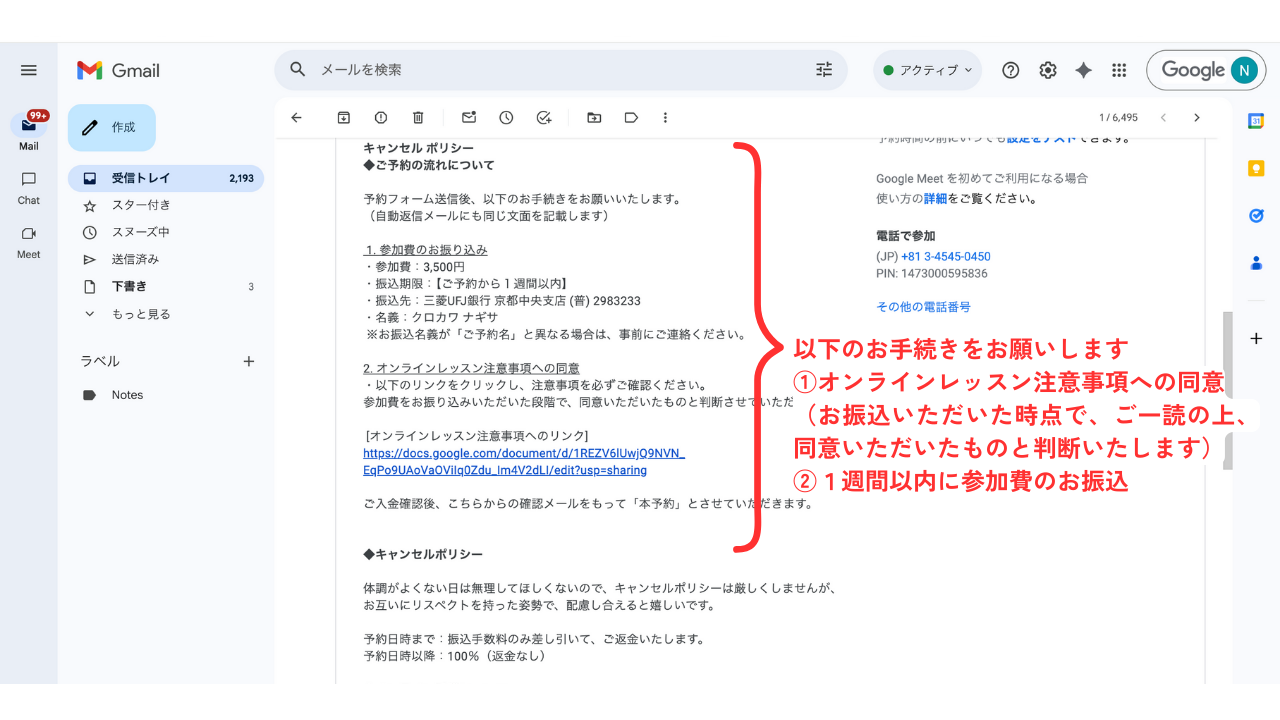Screen dimensions: 1280x720
Task: Report this email as spam
Action: click(381, 118)
